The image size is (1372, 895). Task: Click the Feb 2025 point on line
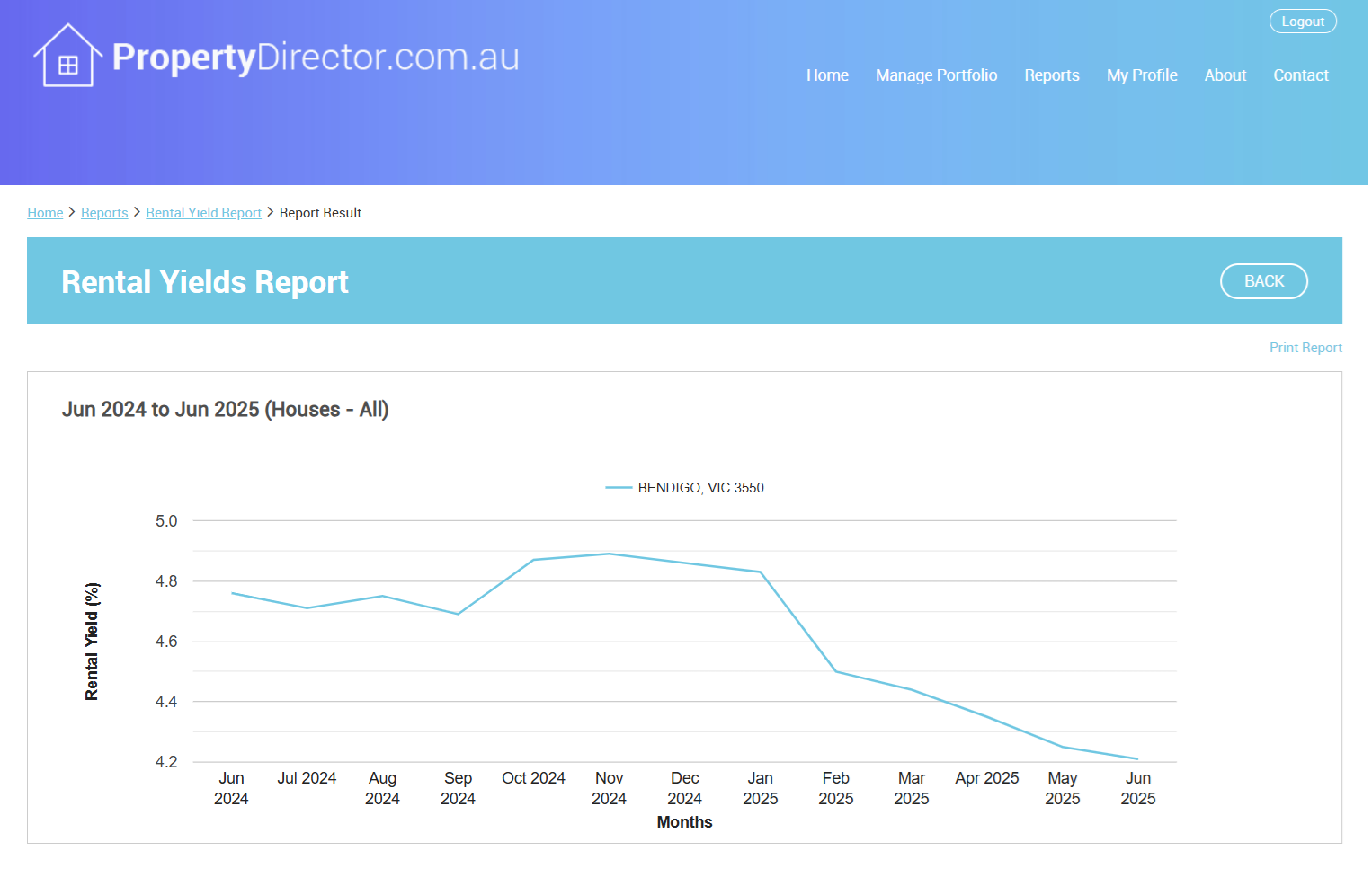[x=836, y=671]
